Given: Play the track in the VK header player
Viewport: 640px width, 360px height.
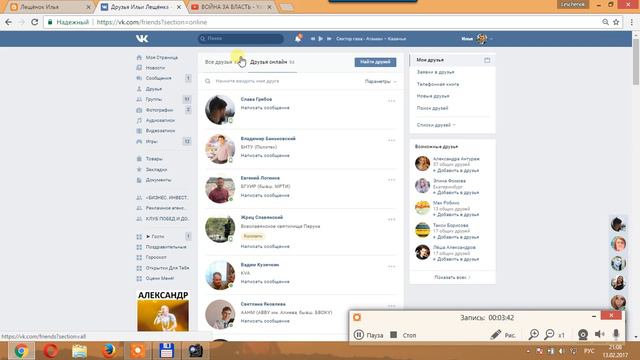Looking at the screenshot, I should coord(321,39).
